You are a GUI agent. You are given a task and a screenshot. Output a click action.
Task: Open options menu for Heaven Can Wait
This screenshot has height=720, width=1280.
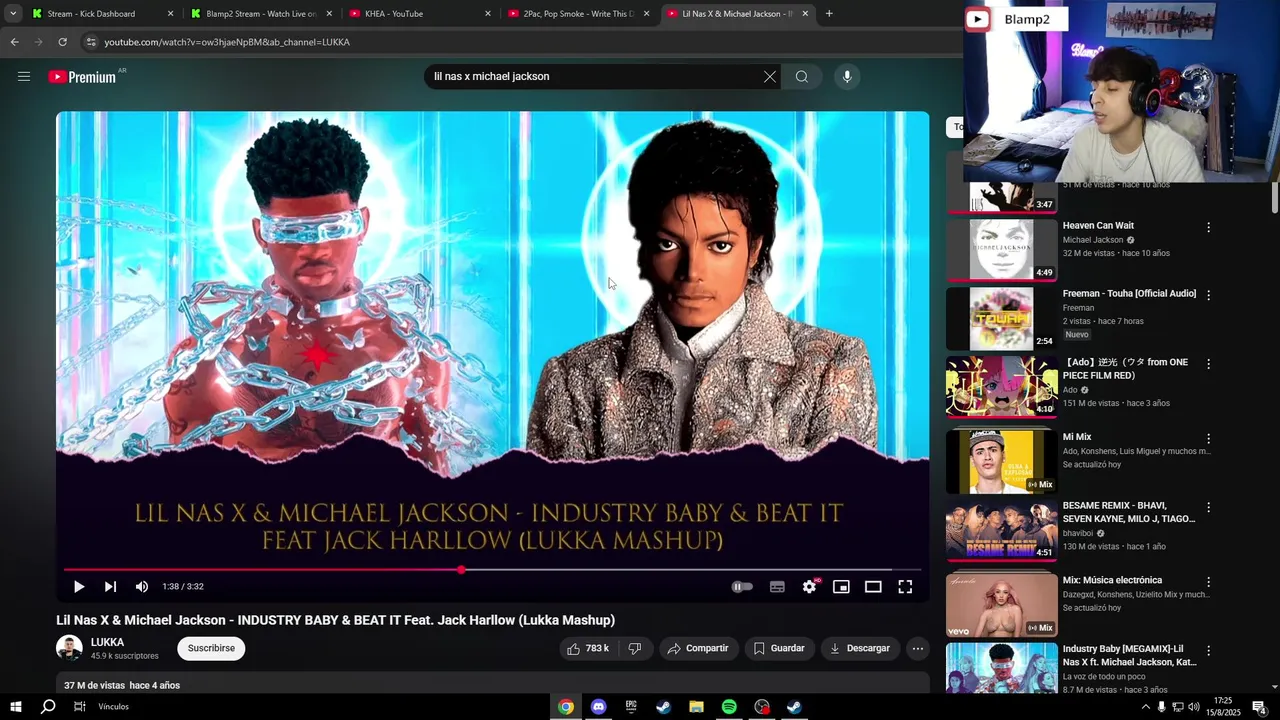[1208, 227]
